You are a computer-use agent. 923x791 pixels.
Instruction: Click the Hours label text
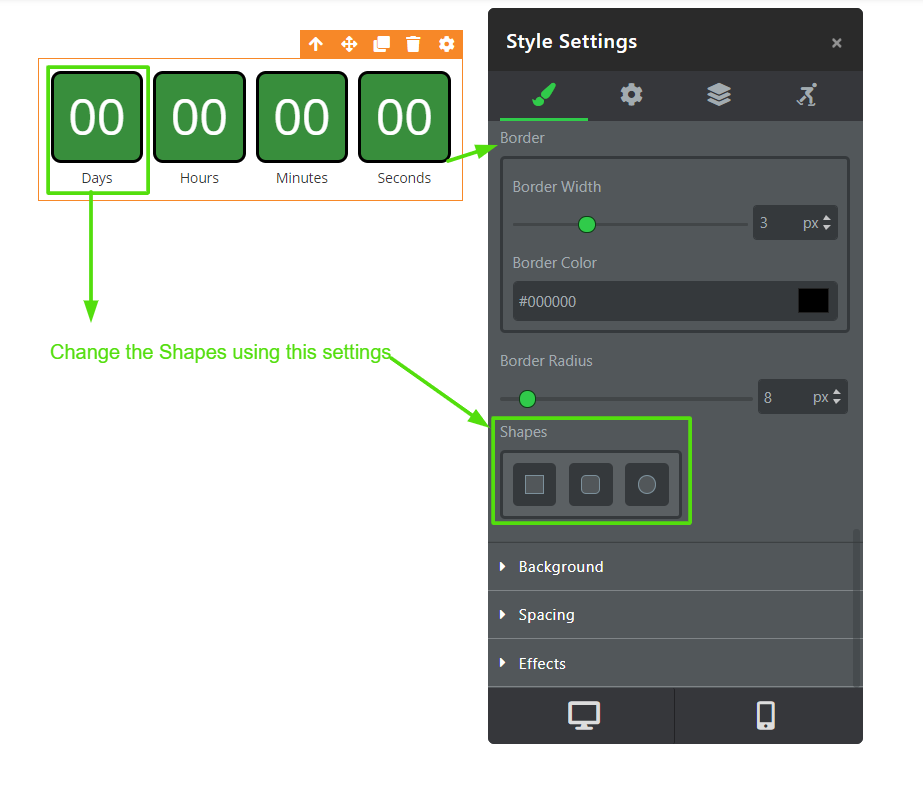pos(200,178)
